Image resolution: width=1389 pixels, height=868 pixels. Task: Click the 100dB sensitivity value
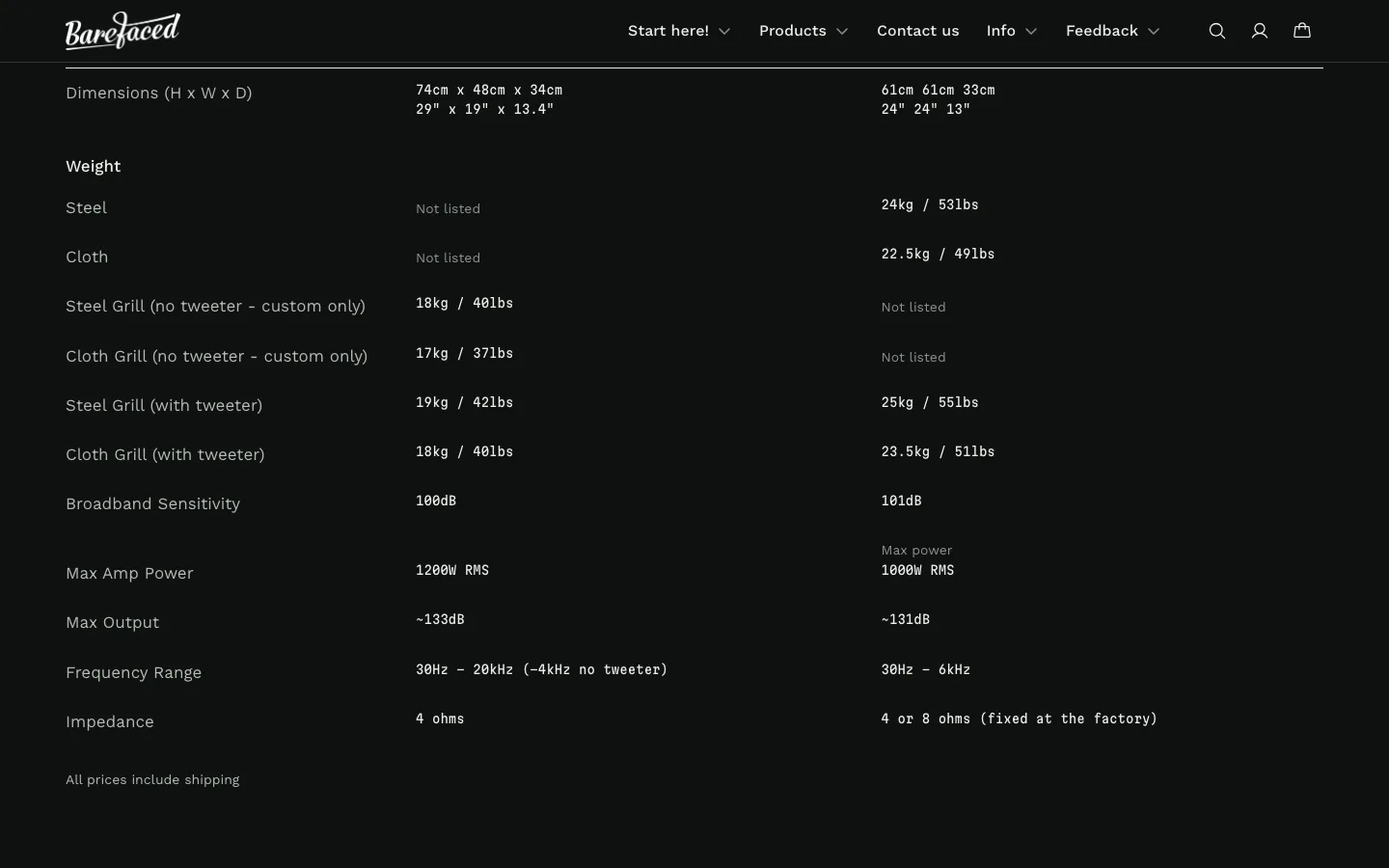(x=436, y=501)
